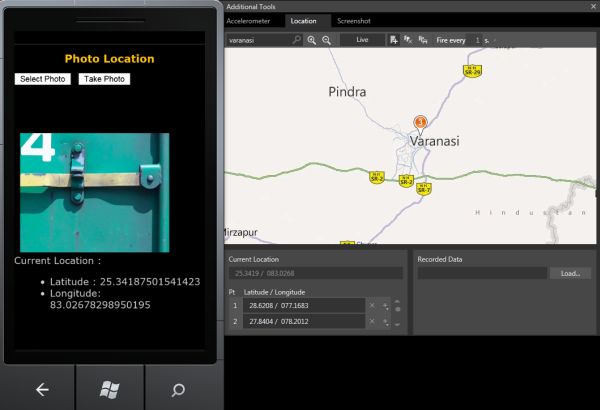Click the Mirzapur label on the map
This screenshot has width=600, height=410.
tap(241, 232)
